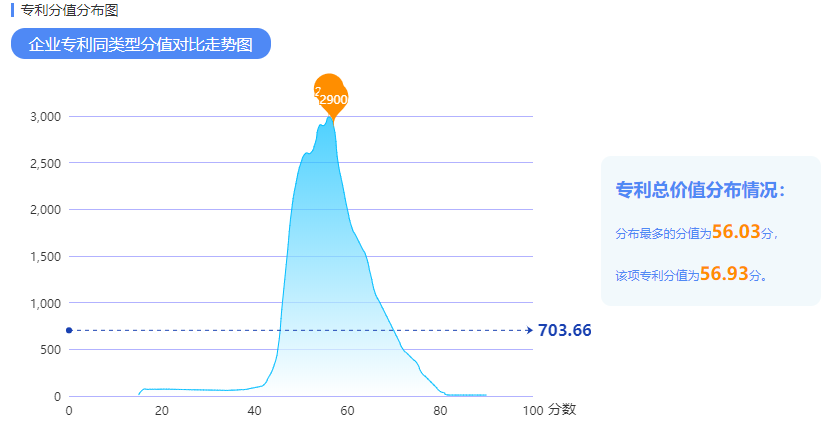Click the 2,500 y-axis label
The width and height of the screenshot is (830, 433).
[45, 163]
